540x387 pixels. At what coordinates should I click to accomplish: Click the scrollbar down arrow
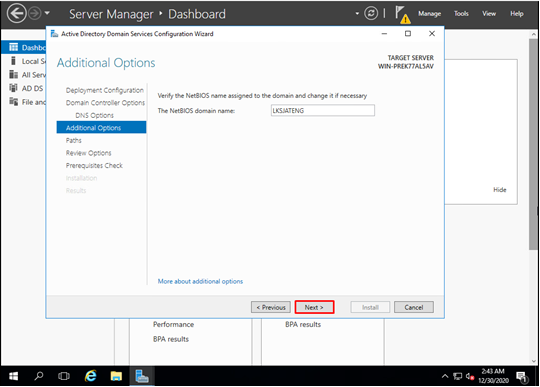coord(533,361)
